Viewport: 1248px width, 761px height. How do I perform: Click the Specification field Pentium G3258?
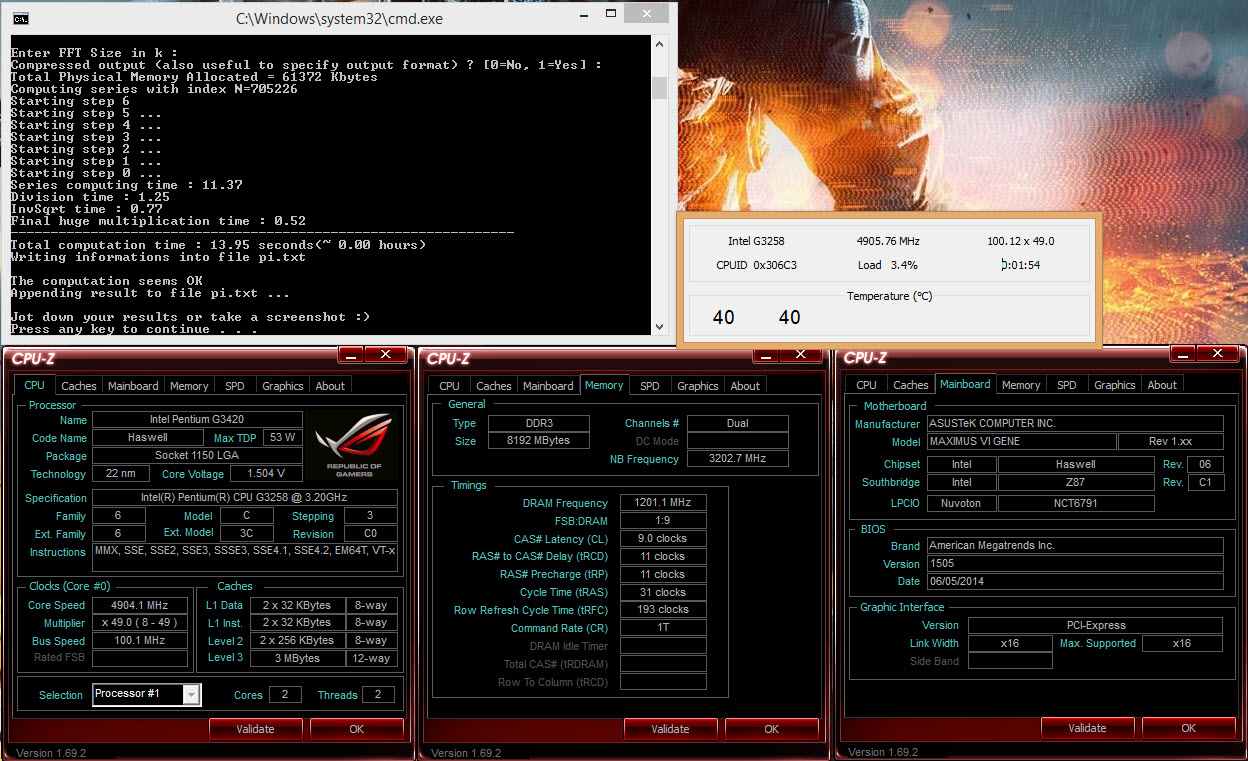click(x=245, y=498)
